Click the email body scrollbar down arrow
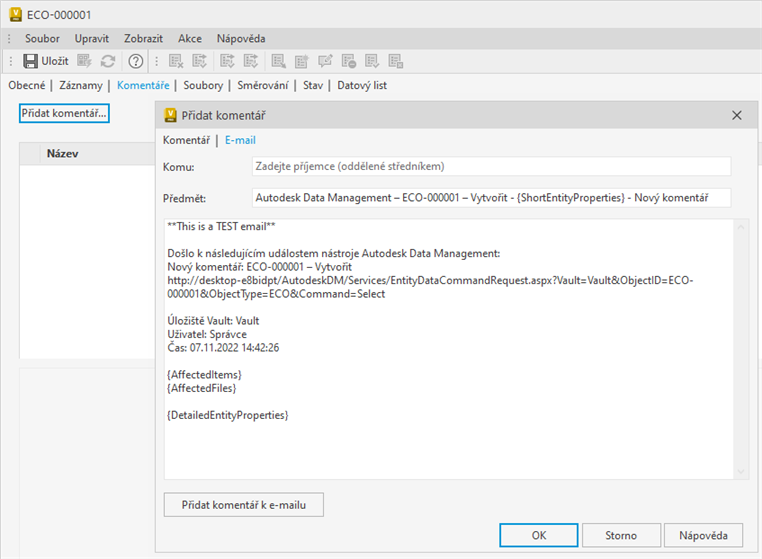762x559 pixels. (x=741, y=471)
